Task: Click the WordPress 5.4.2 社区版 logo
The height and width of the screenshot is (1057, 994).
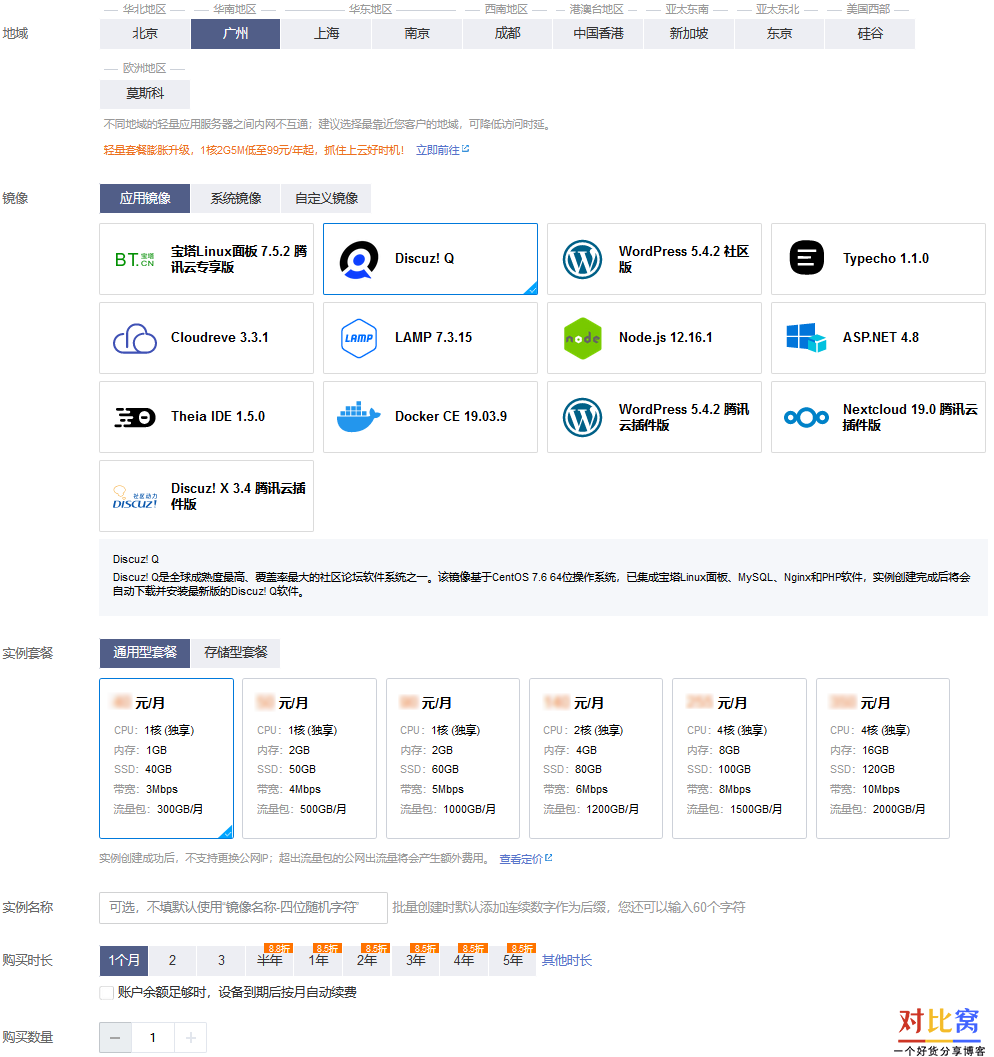Action: tap(583, 260)
